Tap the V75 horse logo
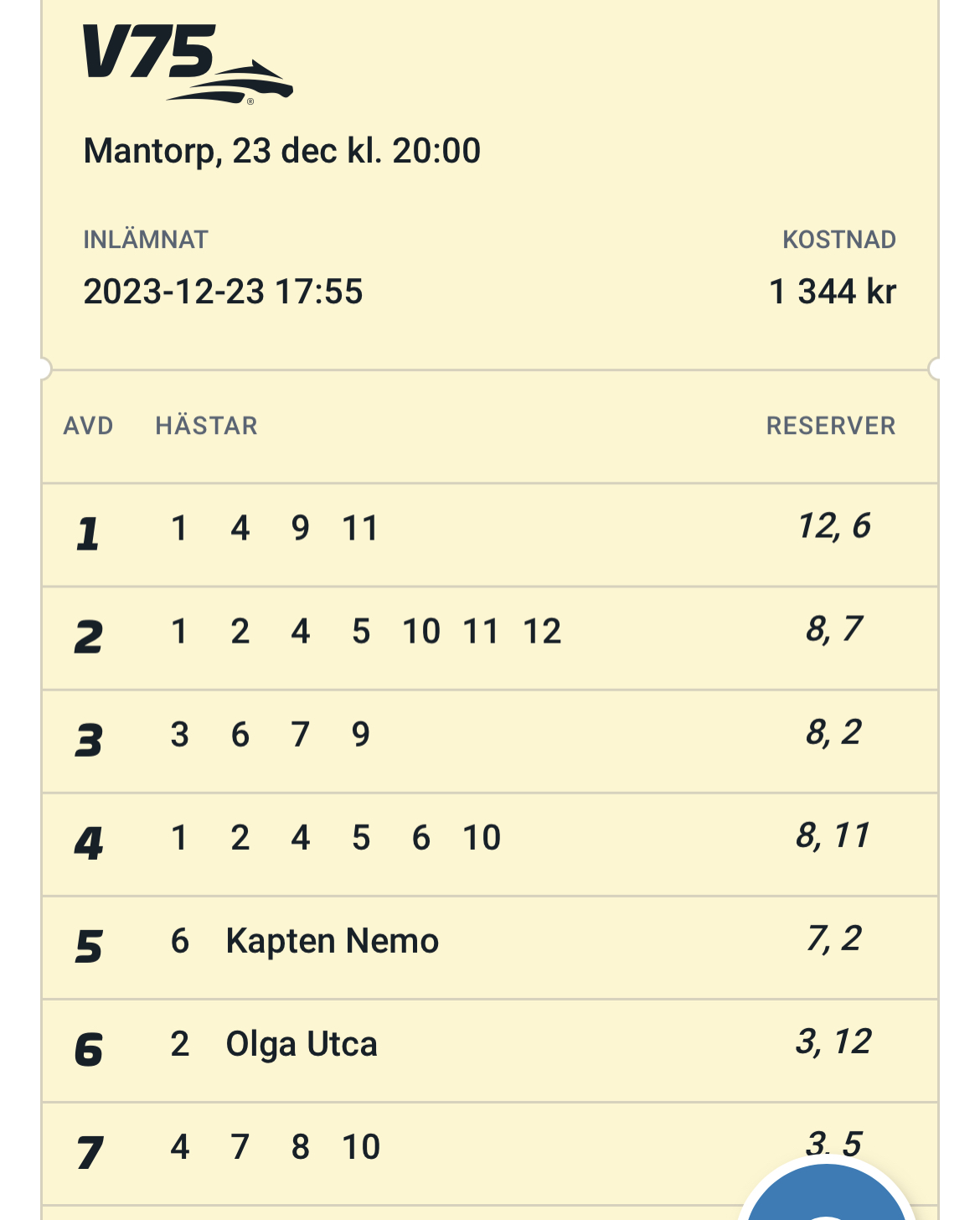Viewport: 980px width, 1220px height. (188, 64)
